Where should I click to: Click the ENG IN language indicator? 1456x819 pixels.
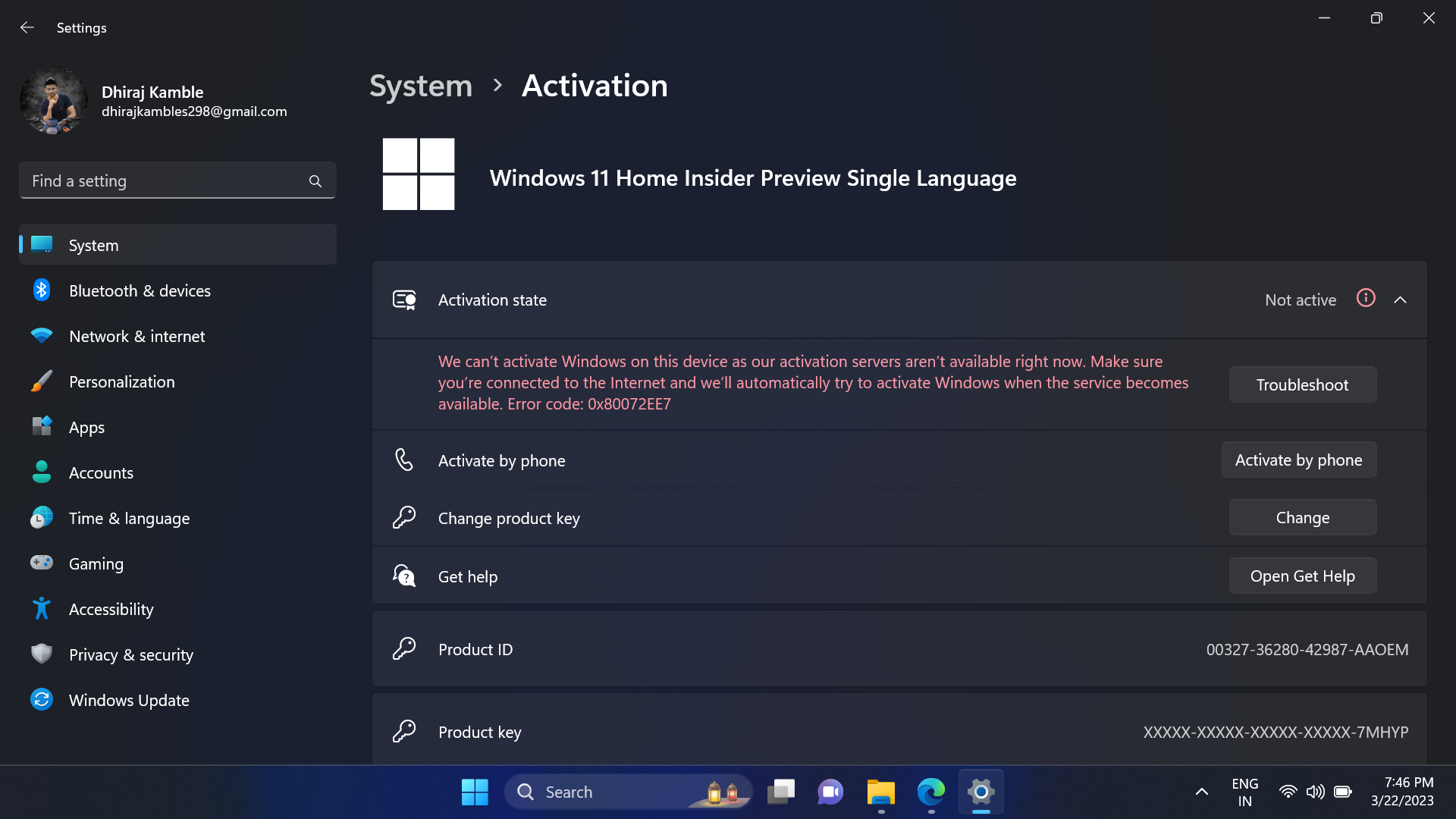click(x=1244, y=792)
